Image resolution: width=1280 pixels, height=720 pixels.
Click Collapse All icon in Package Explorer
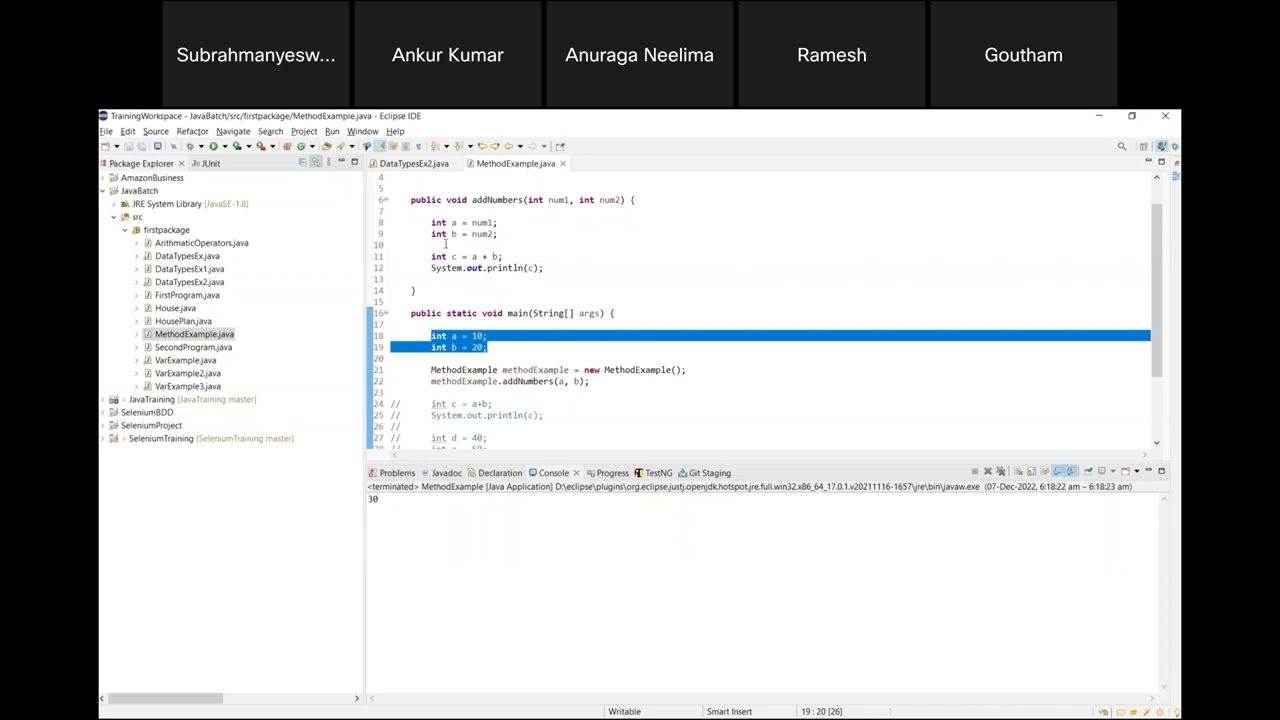[303, 163]
